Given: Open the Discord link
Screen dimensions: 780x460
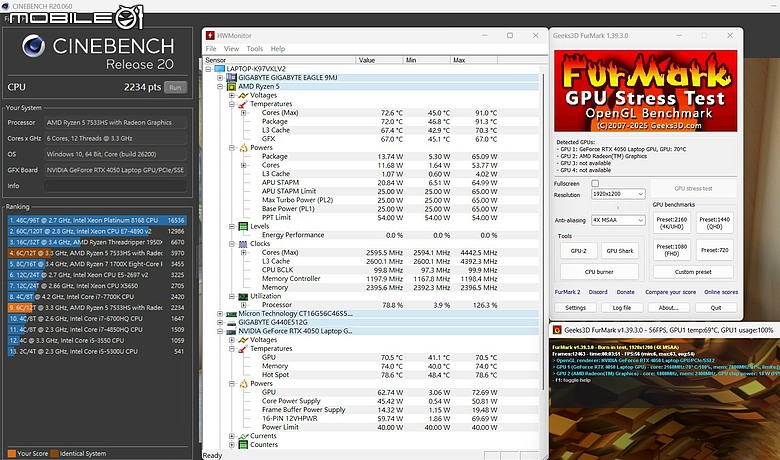Looking at the screenshot, I should tap(598, 292).
